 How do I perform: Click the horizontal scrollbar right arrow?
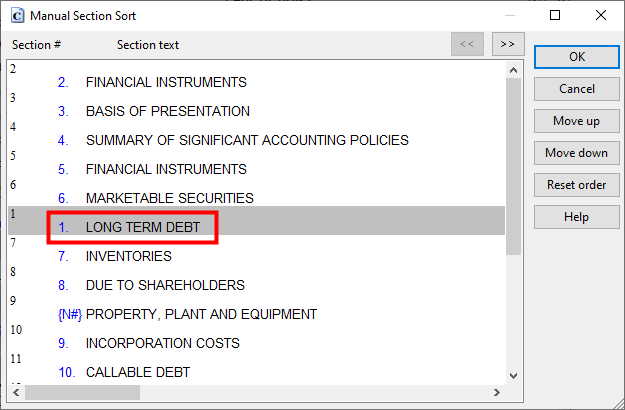click(x=497, y=392)
